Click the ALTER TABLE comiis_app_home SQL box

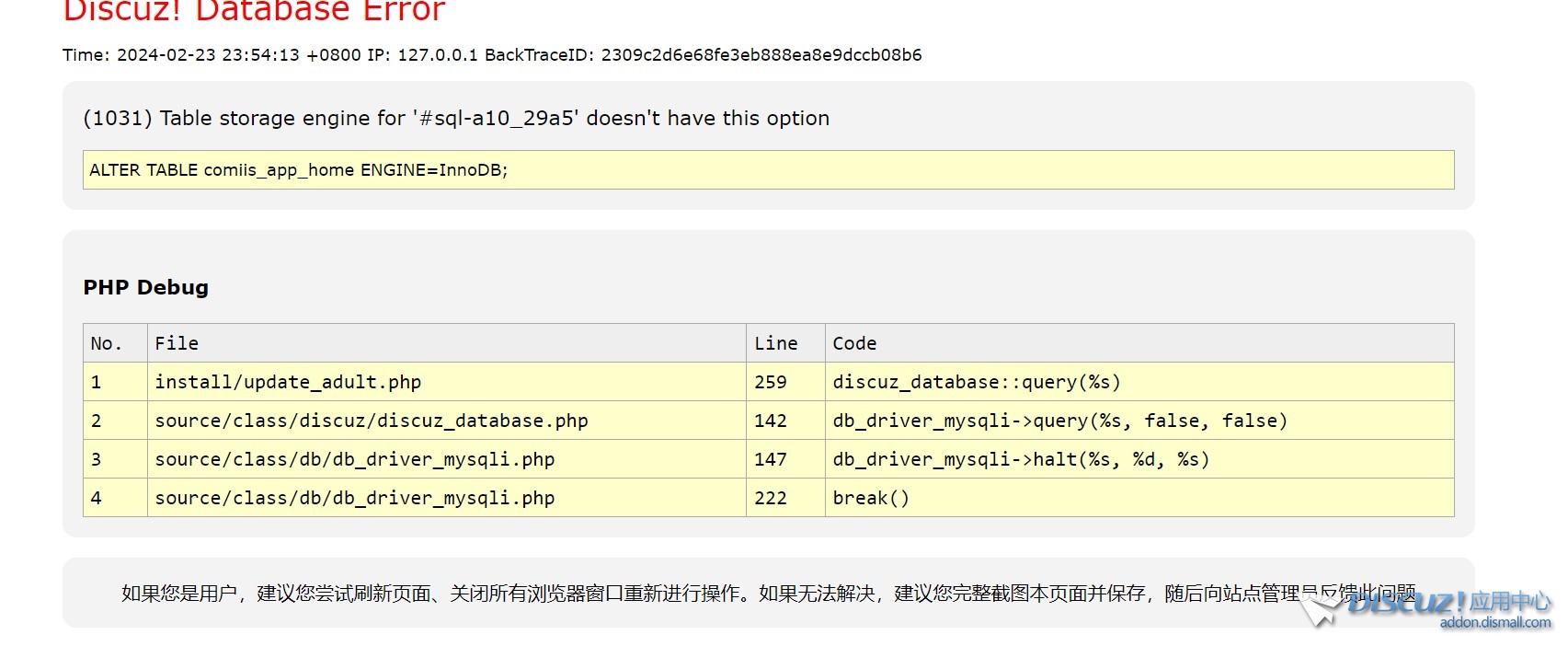click(769, 170)
